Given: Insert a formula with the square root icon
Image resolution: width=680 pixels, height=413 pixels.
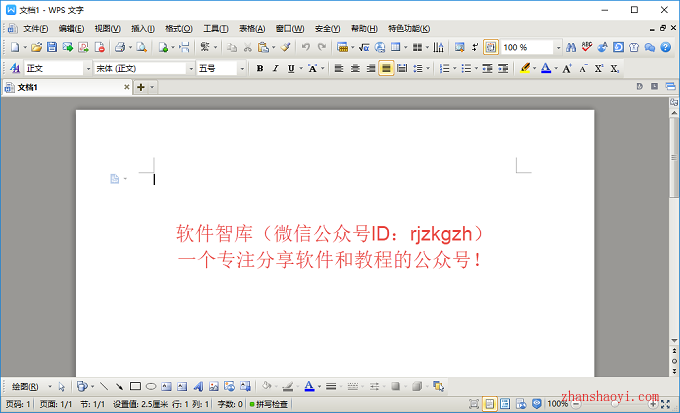Looking at the screenshot, I should coord(364,47).
